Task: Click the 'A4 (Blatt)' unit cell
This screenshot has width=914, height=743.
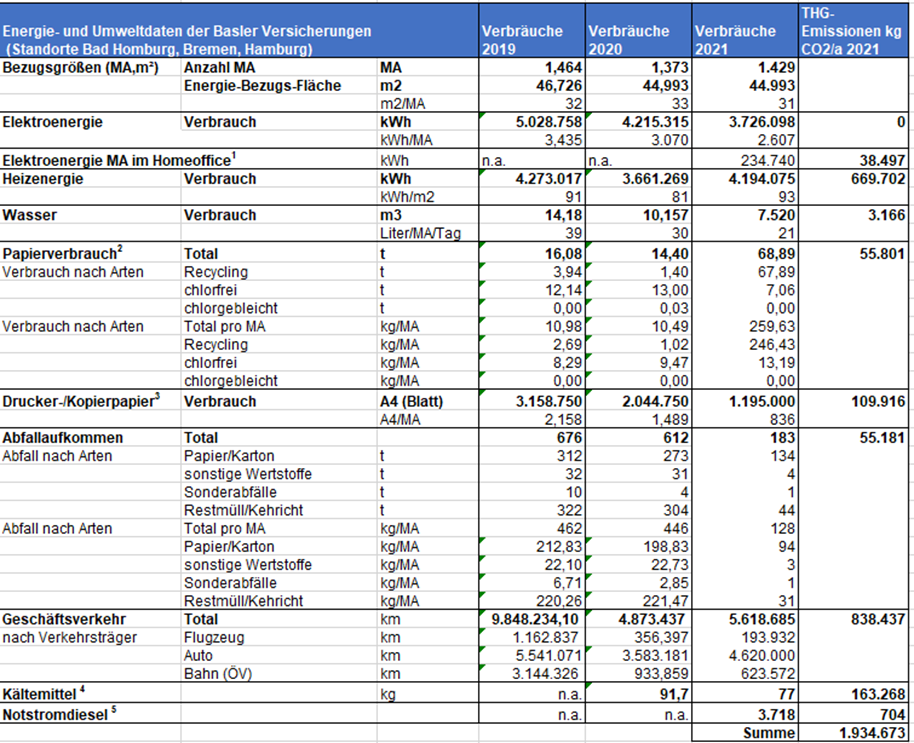Action: click(412, 402)
